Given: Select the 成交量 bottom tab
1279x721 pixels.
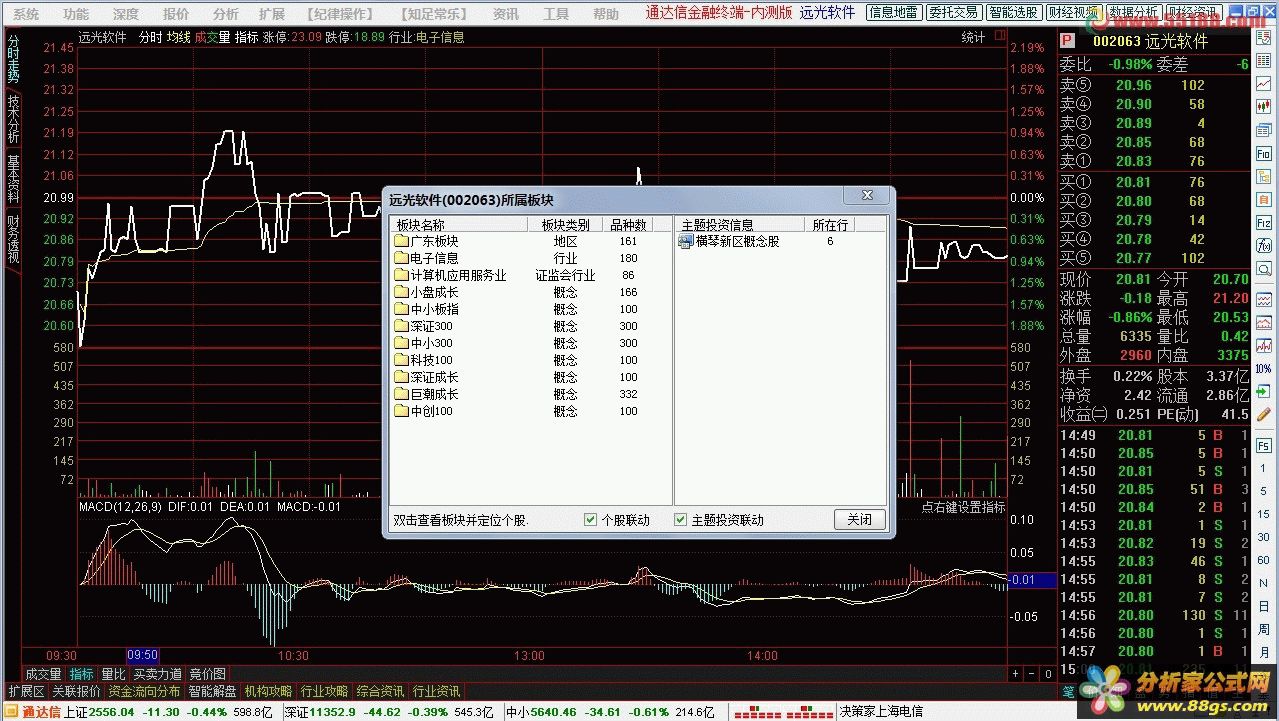Looking at the screenshot, I should (43, 674).
